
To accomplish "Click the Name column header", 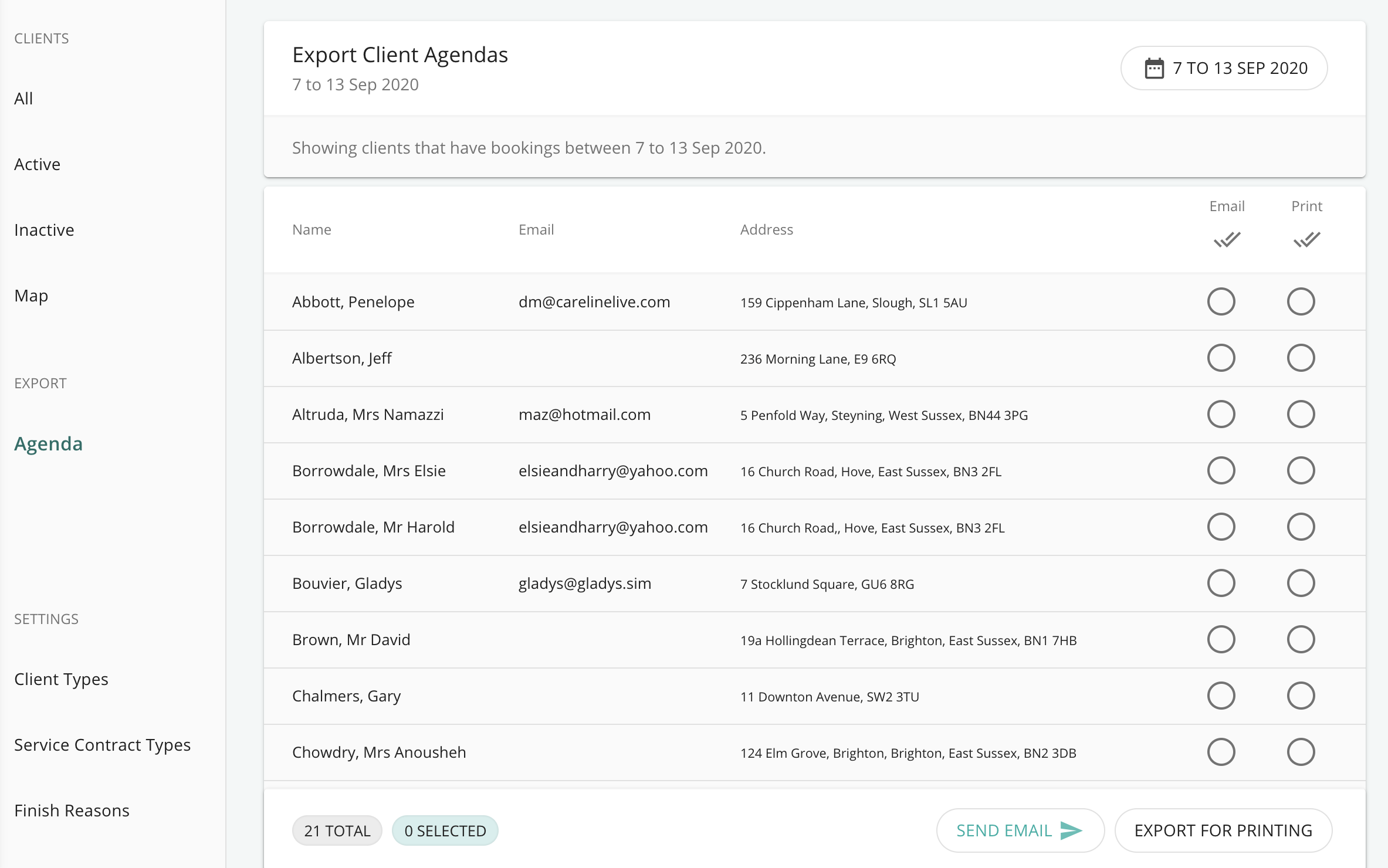I will click(x=312, y=230).
